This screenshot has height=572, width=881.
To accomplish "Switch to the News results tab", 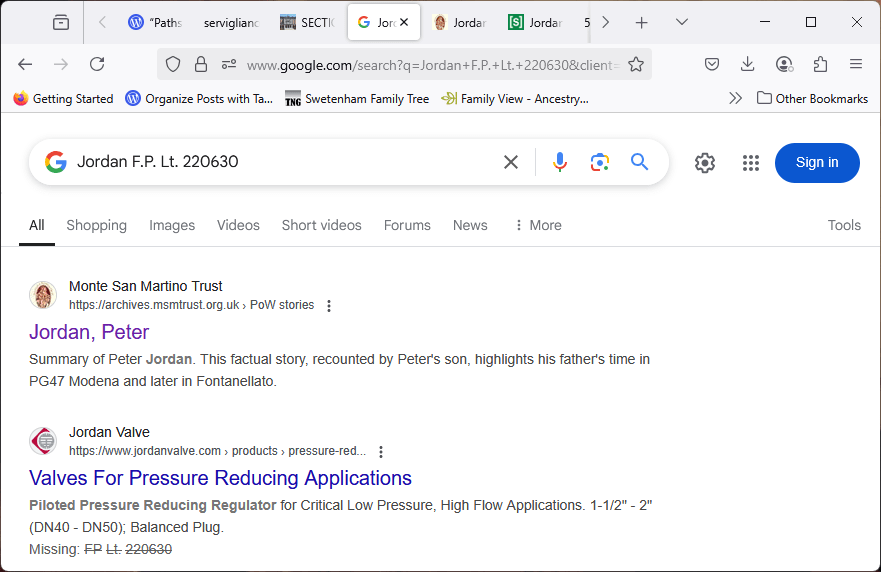I will pyautogui.click(x=470, y=225).
